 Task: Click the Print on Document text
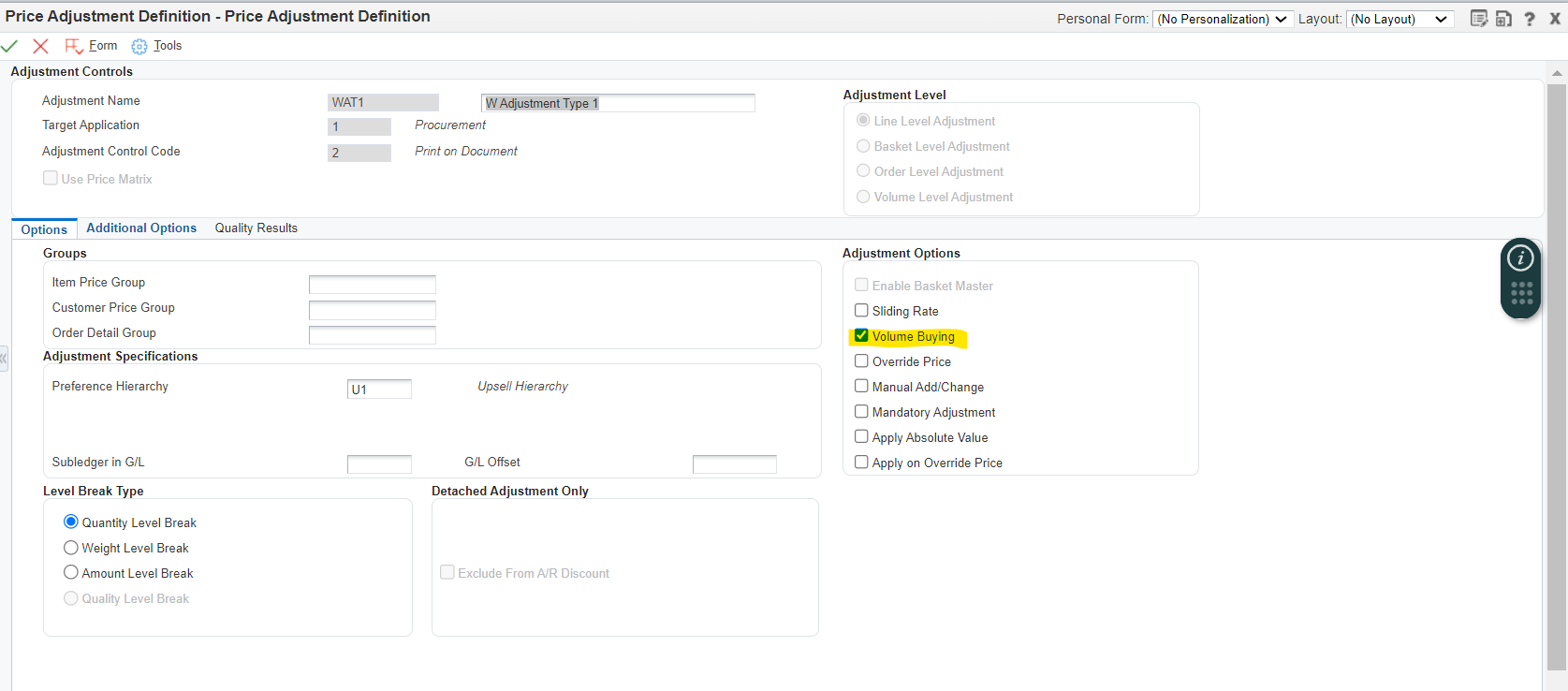(466, 151)
